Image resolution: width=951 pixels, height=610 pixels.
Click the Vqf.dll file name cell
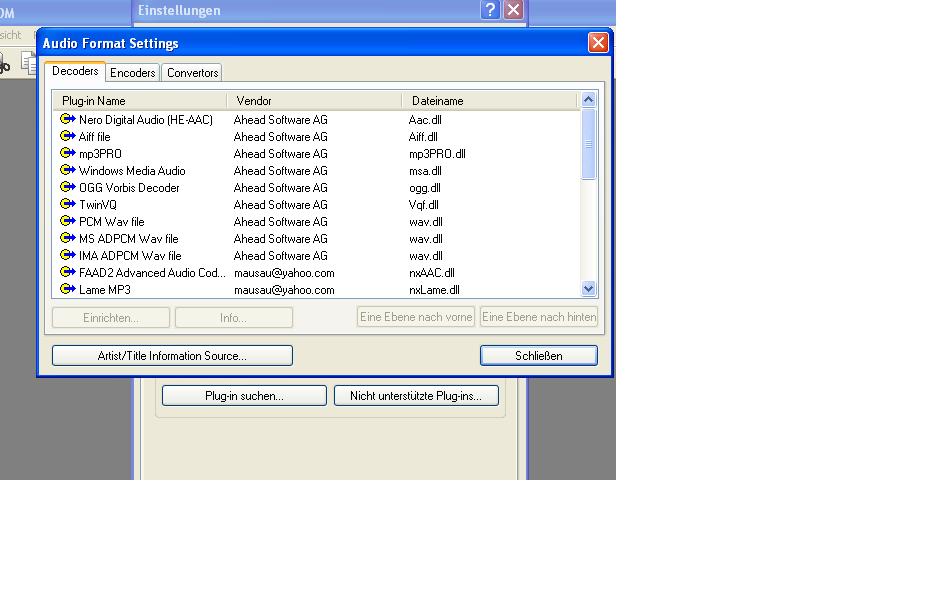423,204
